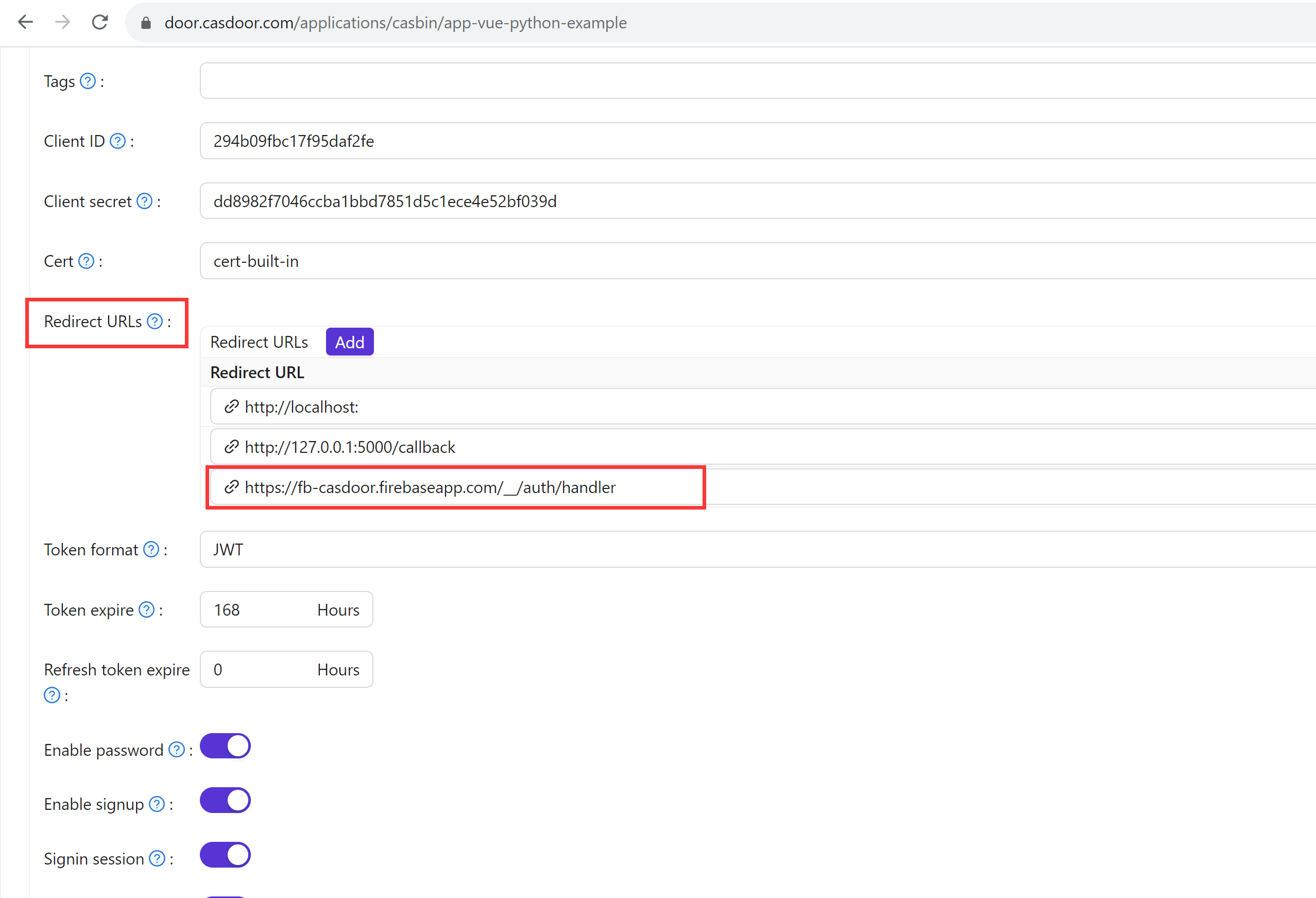Click link icon next to Firebase auth handler URL

231,487
